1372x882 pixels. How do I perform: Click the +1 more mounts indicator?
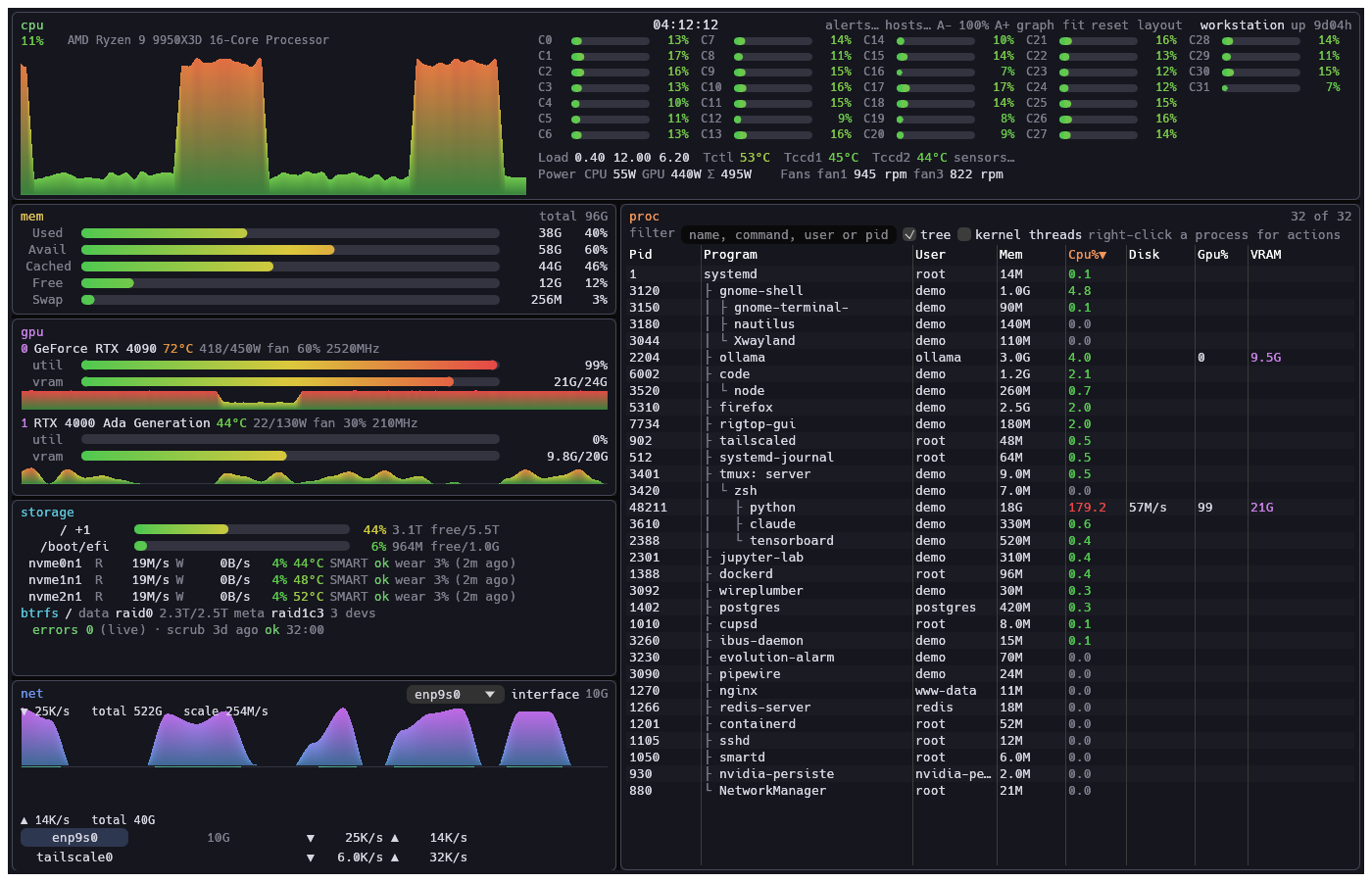(x=82, y=530)
